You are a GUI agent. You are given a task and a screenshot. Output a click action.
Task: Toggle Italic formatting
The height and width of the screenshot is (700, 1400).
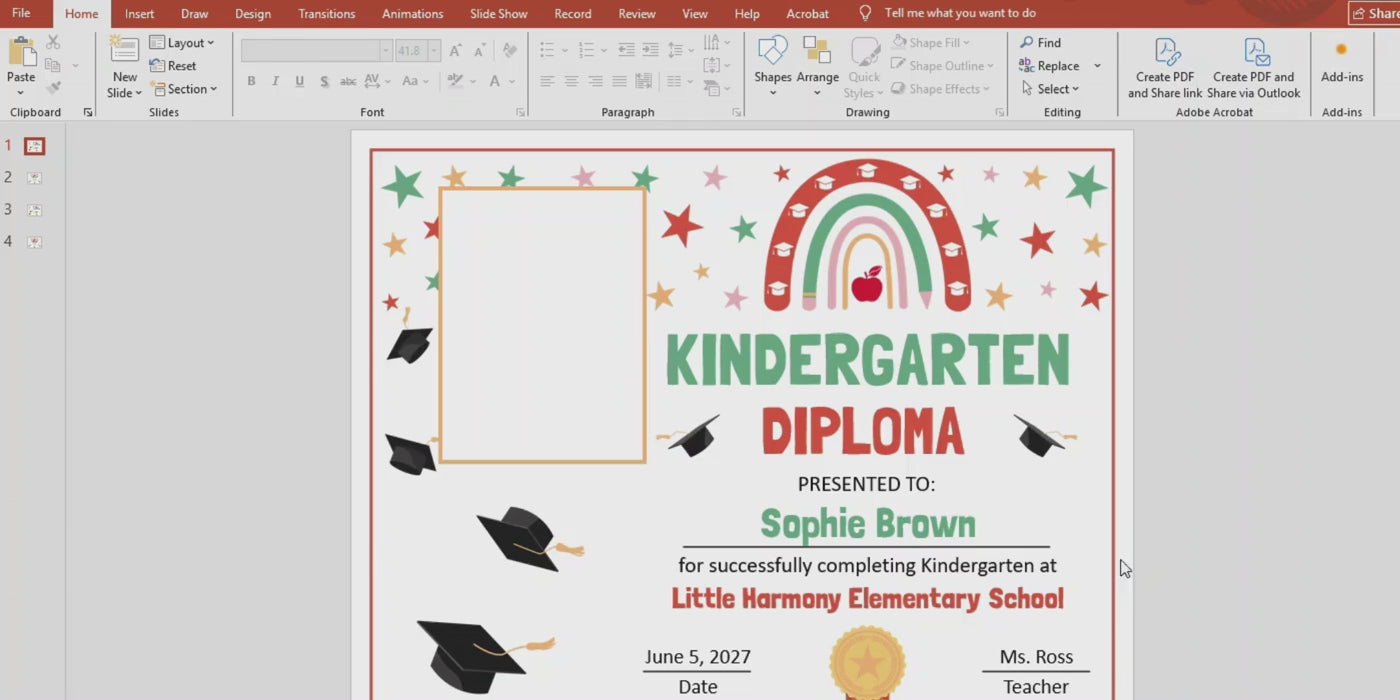275,82
